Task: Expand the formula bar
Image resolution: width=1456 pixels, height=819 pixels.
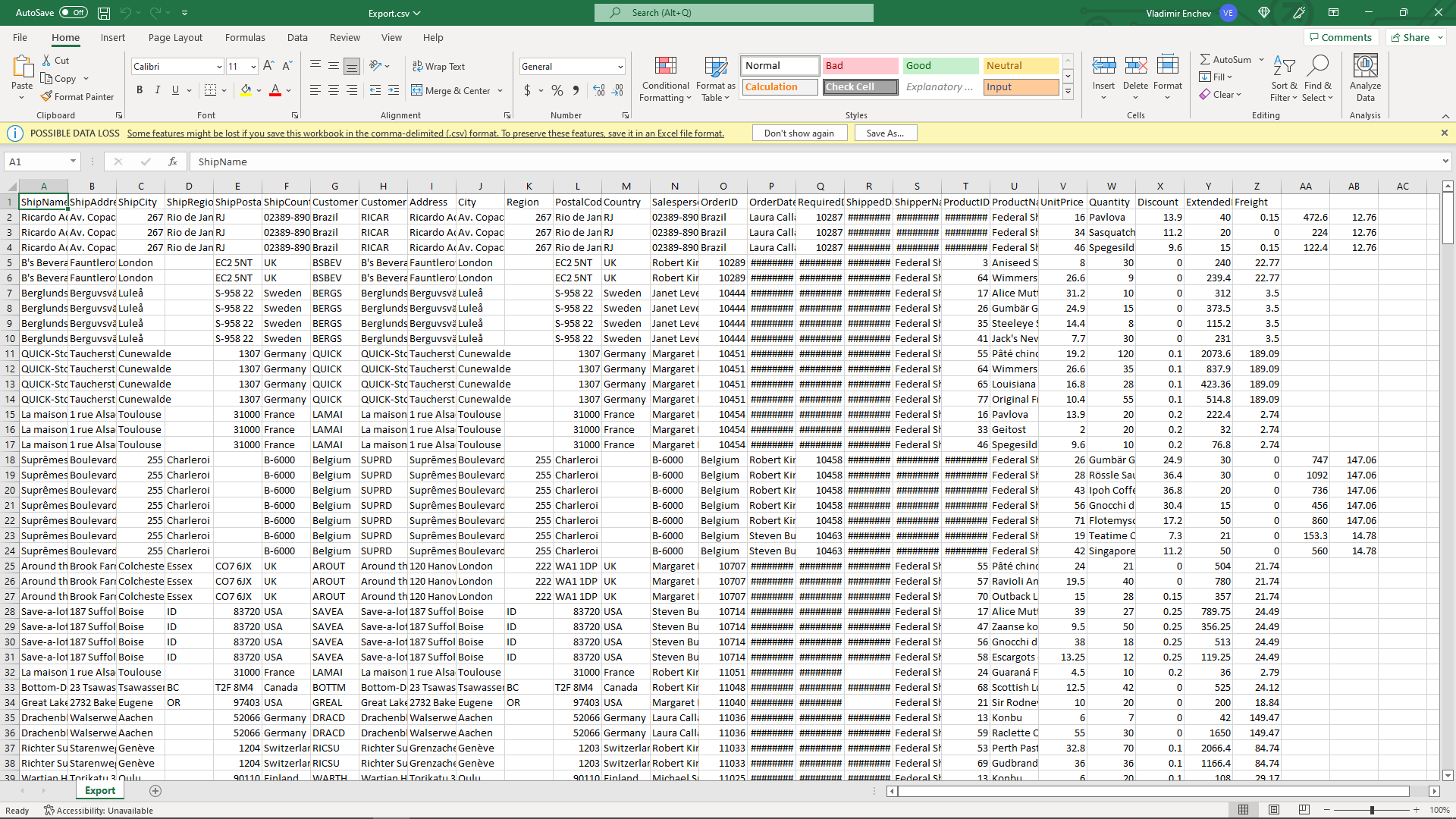Action: [x=1445, y=162]
